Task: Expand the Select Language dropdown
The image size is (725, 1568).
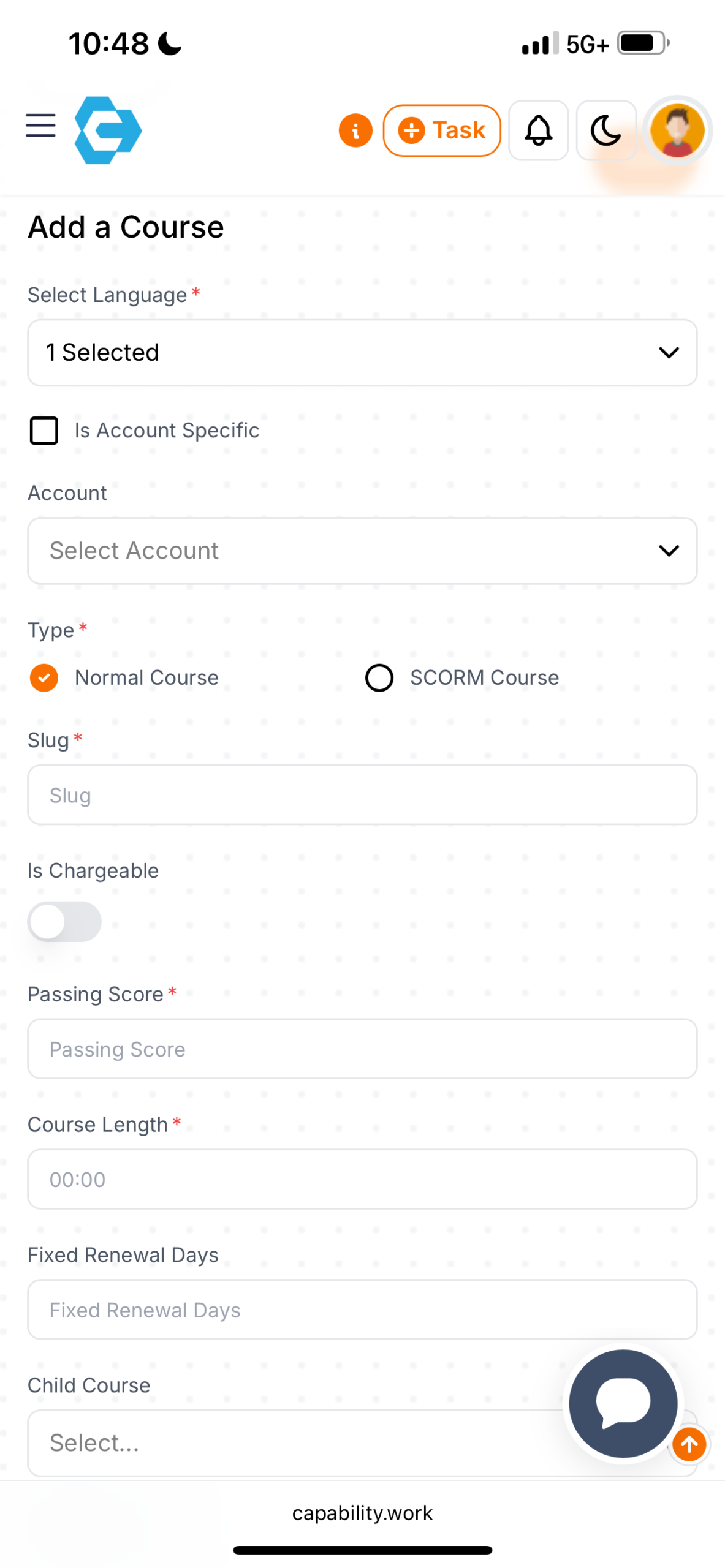Action: (x=362, y=352)
